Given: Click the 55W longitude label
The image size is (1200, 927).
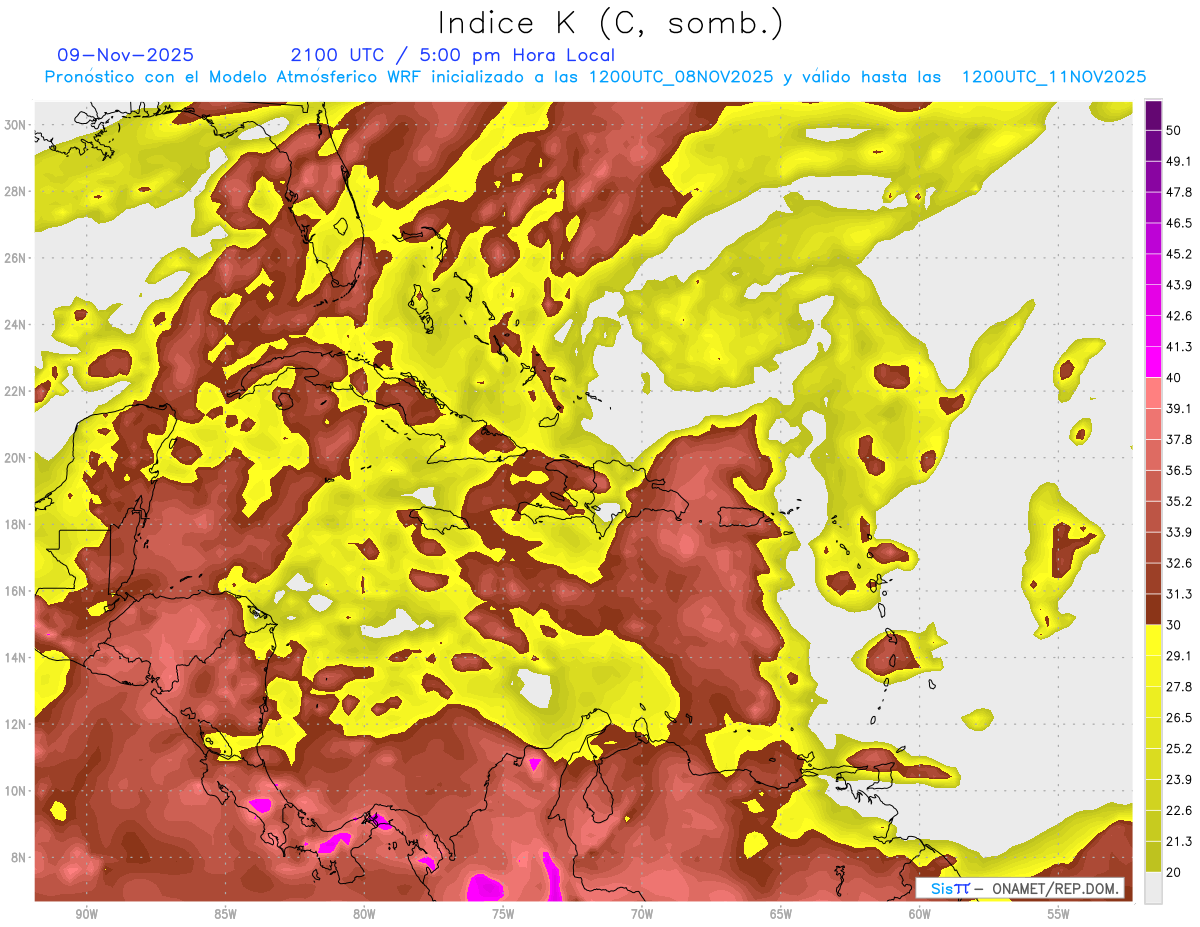Looking at the screenshot, I should pyautogui.click(x=1059, y=914).
